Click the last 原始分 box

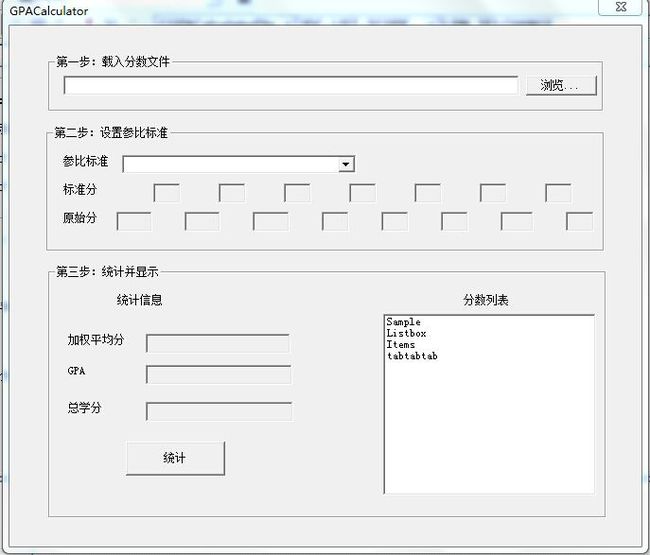pyautogui.click(x=579, y=221)
